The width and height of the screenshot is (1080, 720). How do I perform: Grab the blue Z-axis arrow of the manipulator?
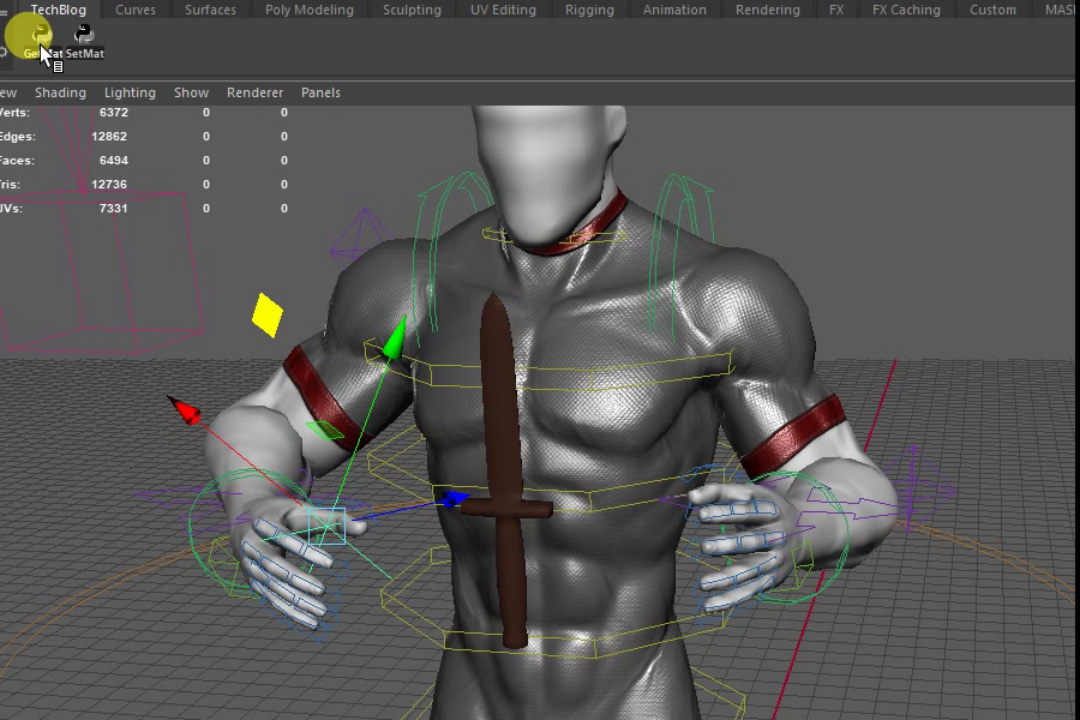pos(455,498)
